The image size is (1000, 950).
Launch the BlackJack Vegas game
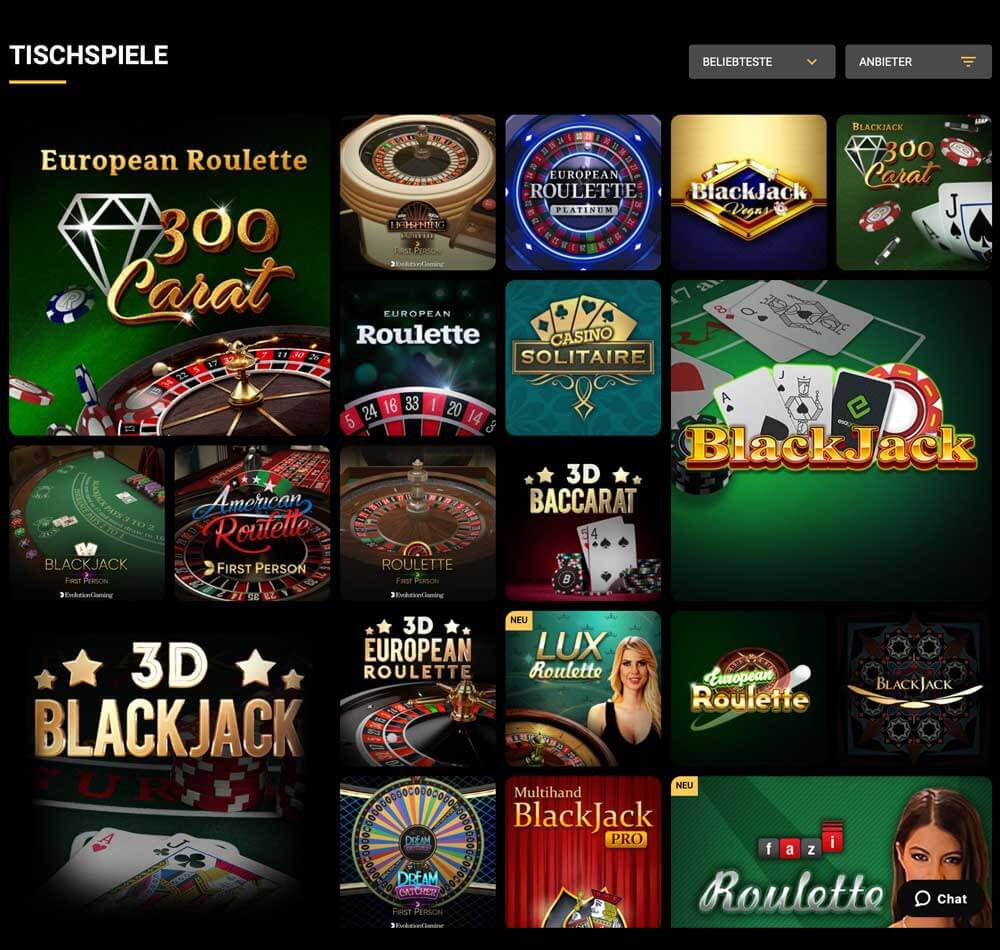click(x=749, y=193)
